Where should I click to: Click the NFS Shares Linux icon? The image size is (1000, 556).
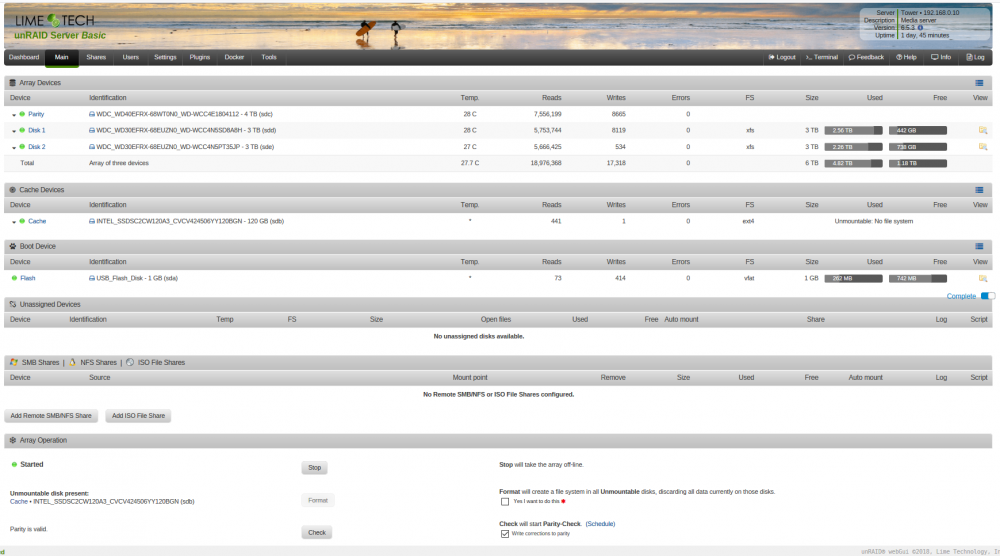tap(73, 362)
